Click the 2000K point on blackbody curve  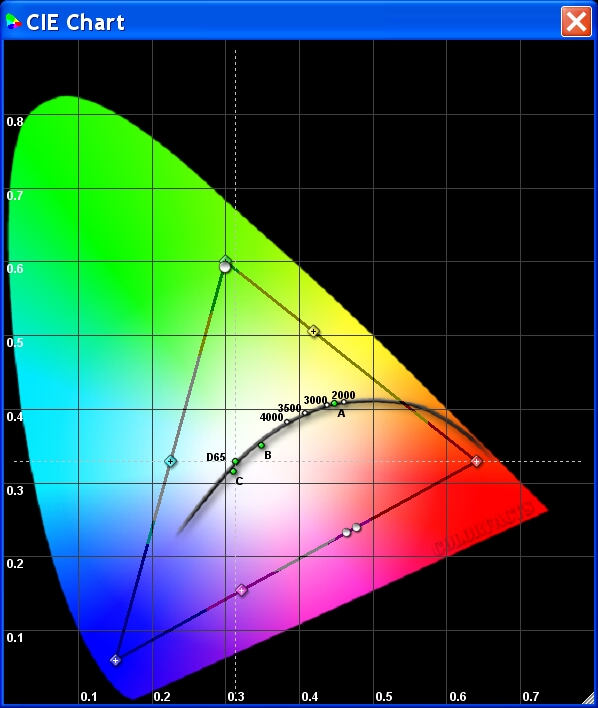point(344,401)
